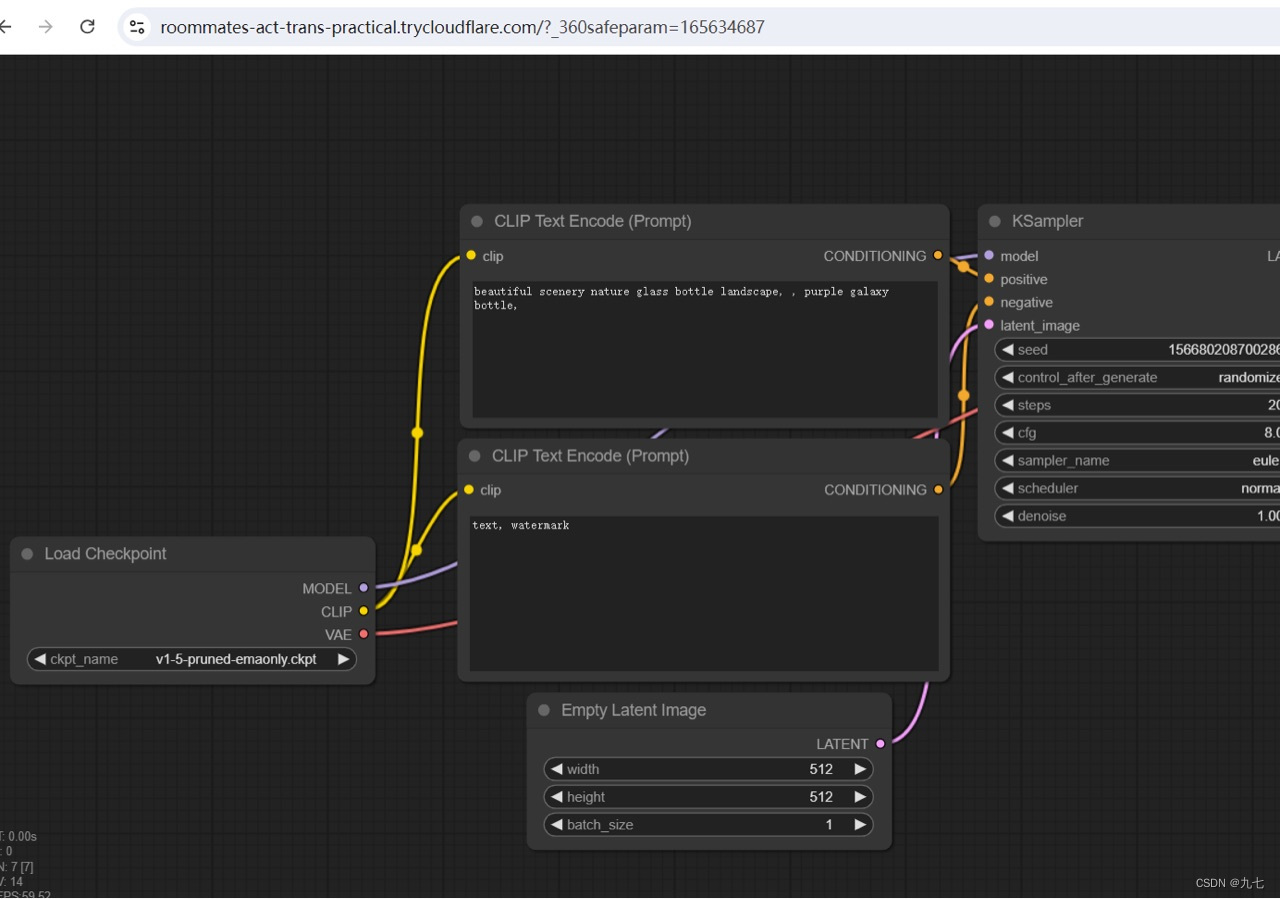Screen dimensions: 1280x899
Task: Decrease height with left arrow
Action: pyautogui.click(x=556, y=797)
